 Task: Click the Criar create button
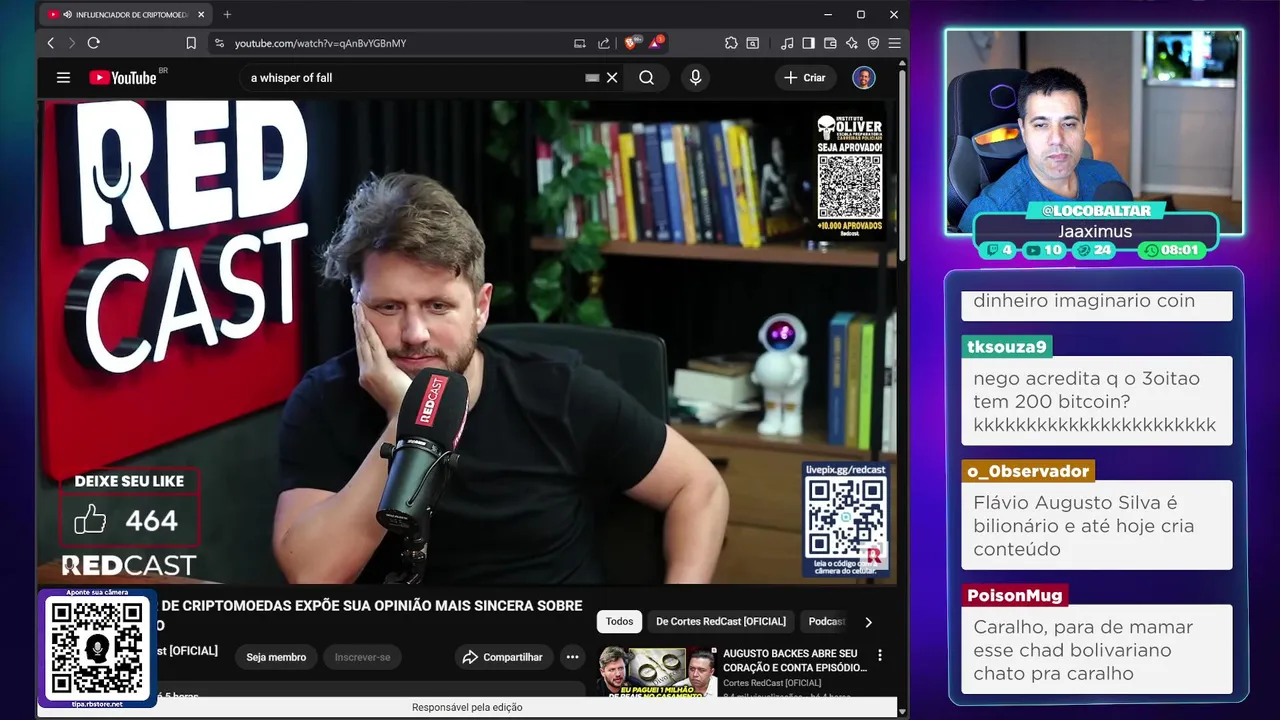pos(805,78)
